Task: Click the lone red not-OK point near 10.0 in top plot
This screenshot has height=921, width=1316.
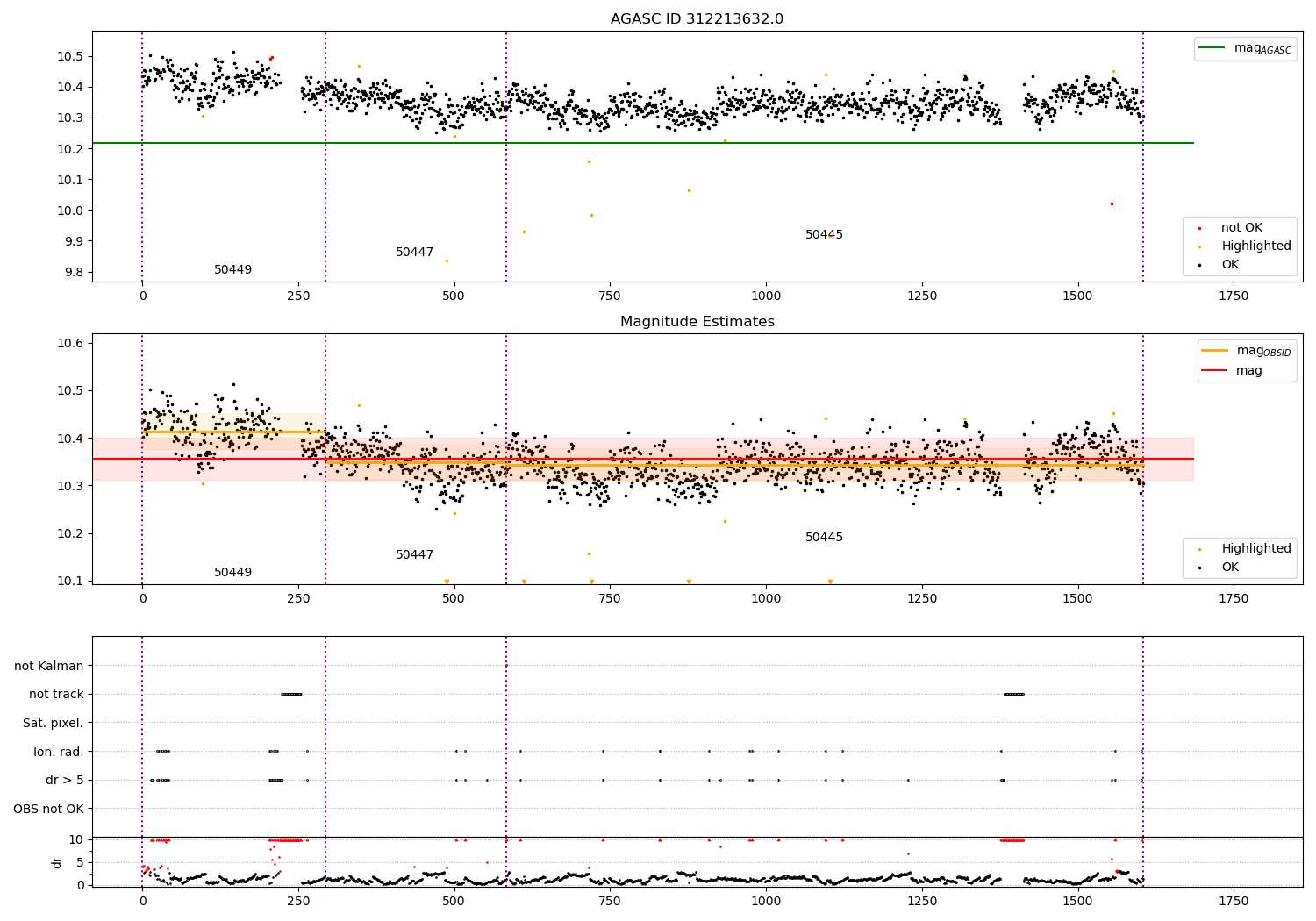Action: tap(1112, 203)
